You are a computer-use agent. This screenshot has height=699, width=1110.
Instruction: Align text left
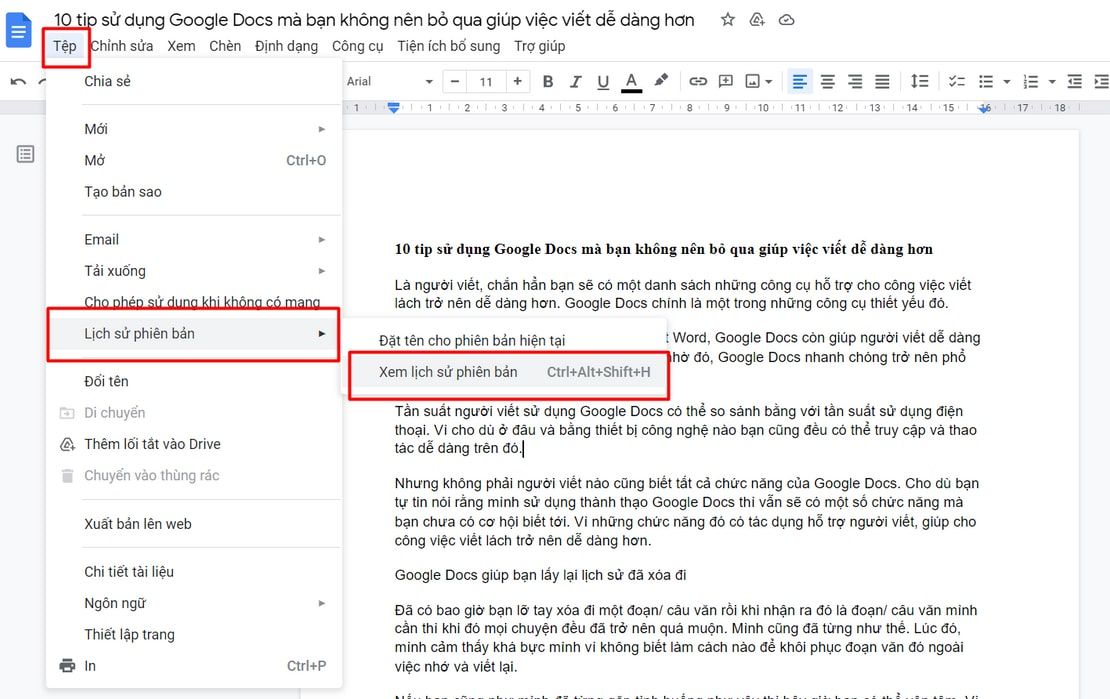pos(799,81)
